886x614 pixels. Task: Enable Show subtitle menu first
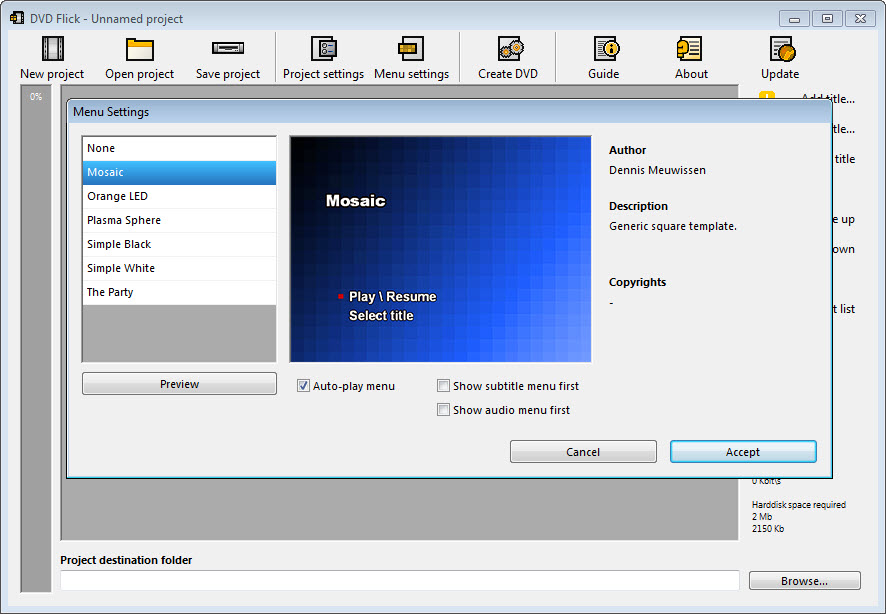444,386
